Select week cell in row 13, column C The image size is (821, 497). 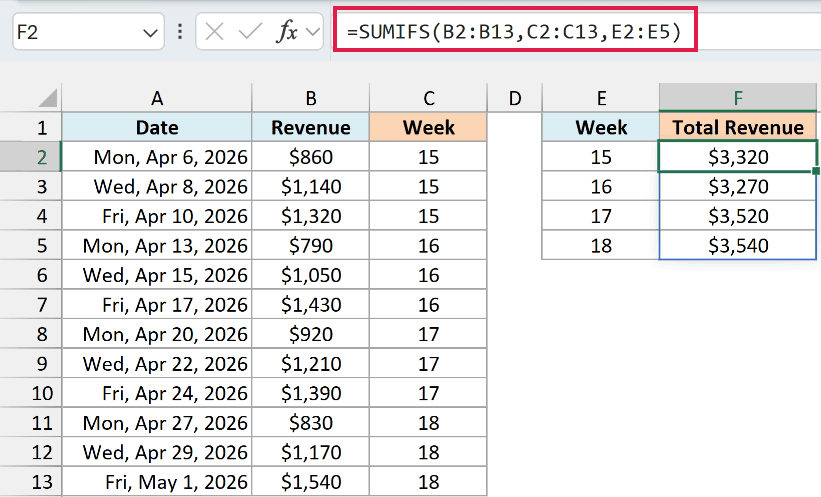428,482
